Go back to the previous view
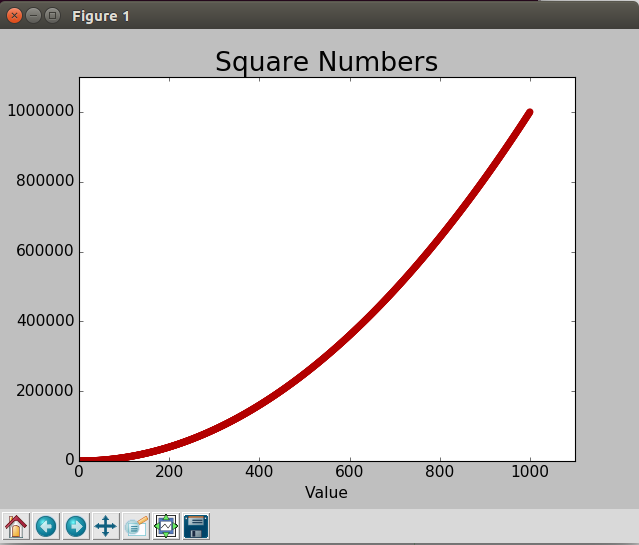 tap(46, 526)
